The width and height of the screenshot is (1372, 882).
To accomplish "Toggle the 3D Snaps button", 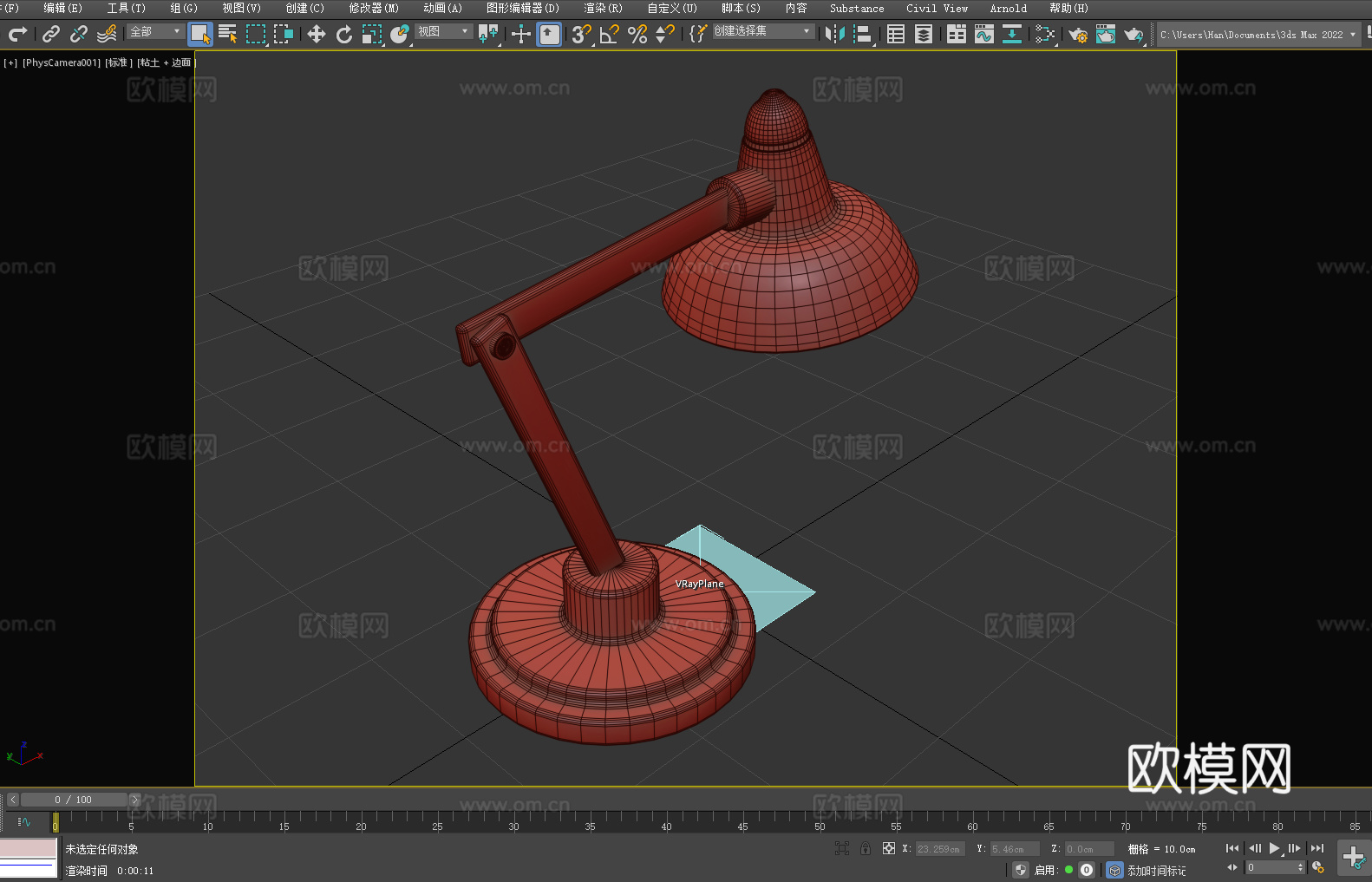I will click(x=581, y=34).
